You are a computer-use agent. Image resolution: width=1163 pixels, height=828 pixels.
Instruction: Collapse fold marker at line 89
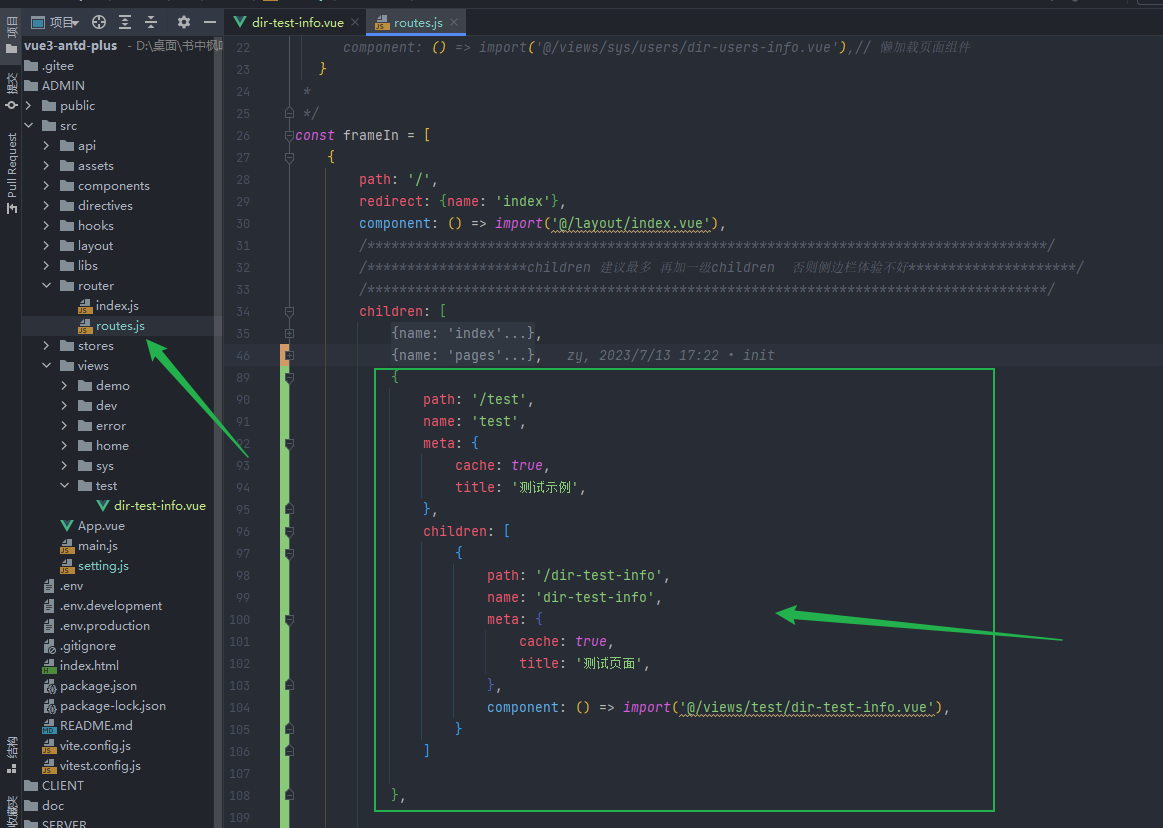click(290, 378)
